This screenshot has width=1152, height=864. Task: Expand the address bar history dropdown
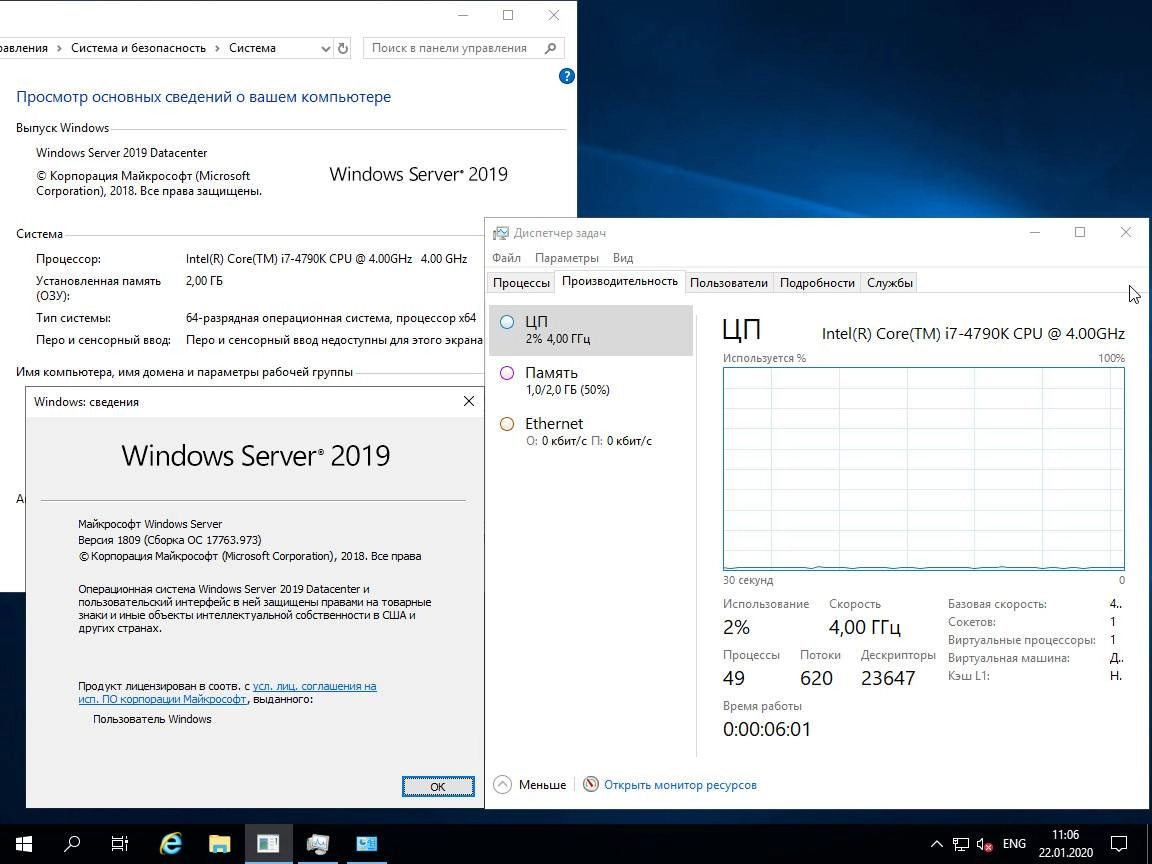325,48
